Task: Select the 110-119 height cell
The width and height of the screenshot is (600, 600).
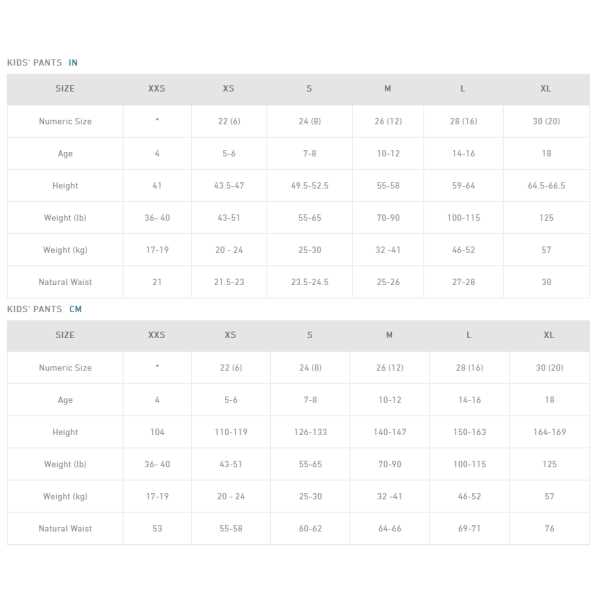Action: 231,432
